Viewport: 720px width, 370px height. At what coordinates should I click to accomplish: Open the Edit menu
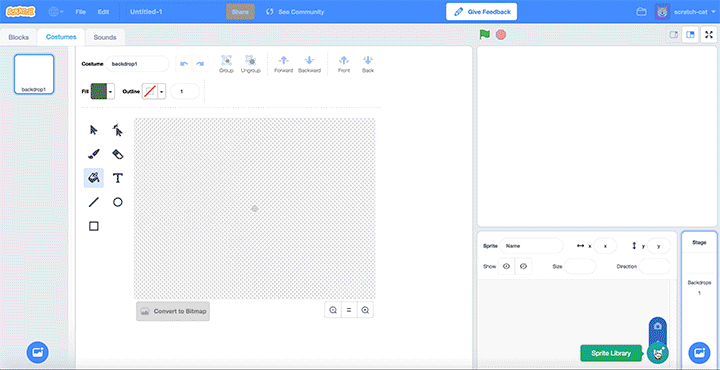point(103,12)
